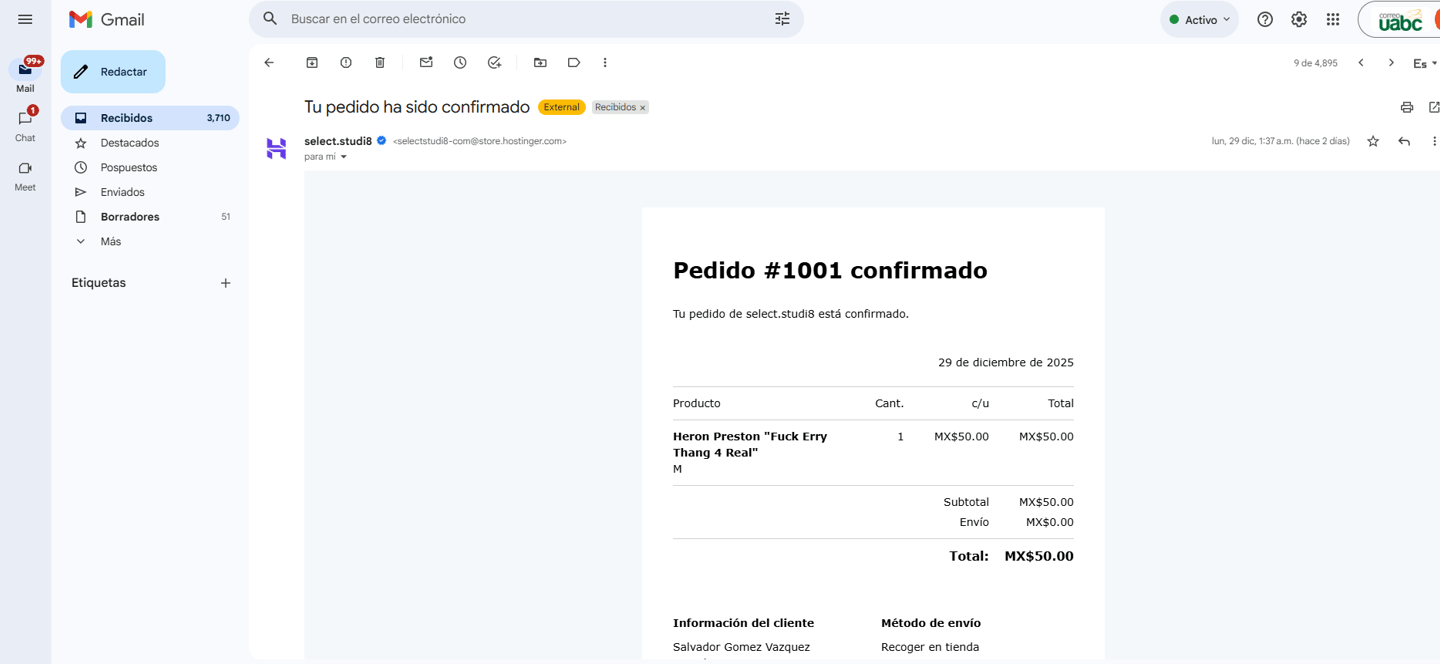Click the '9 de 4,895' counter

[1315, 63]
